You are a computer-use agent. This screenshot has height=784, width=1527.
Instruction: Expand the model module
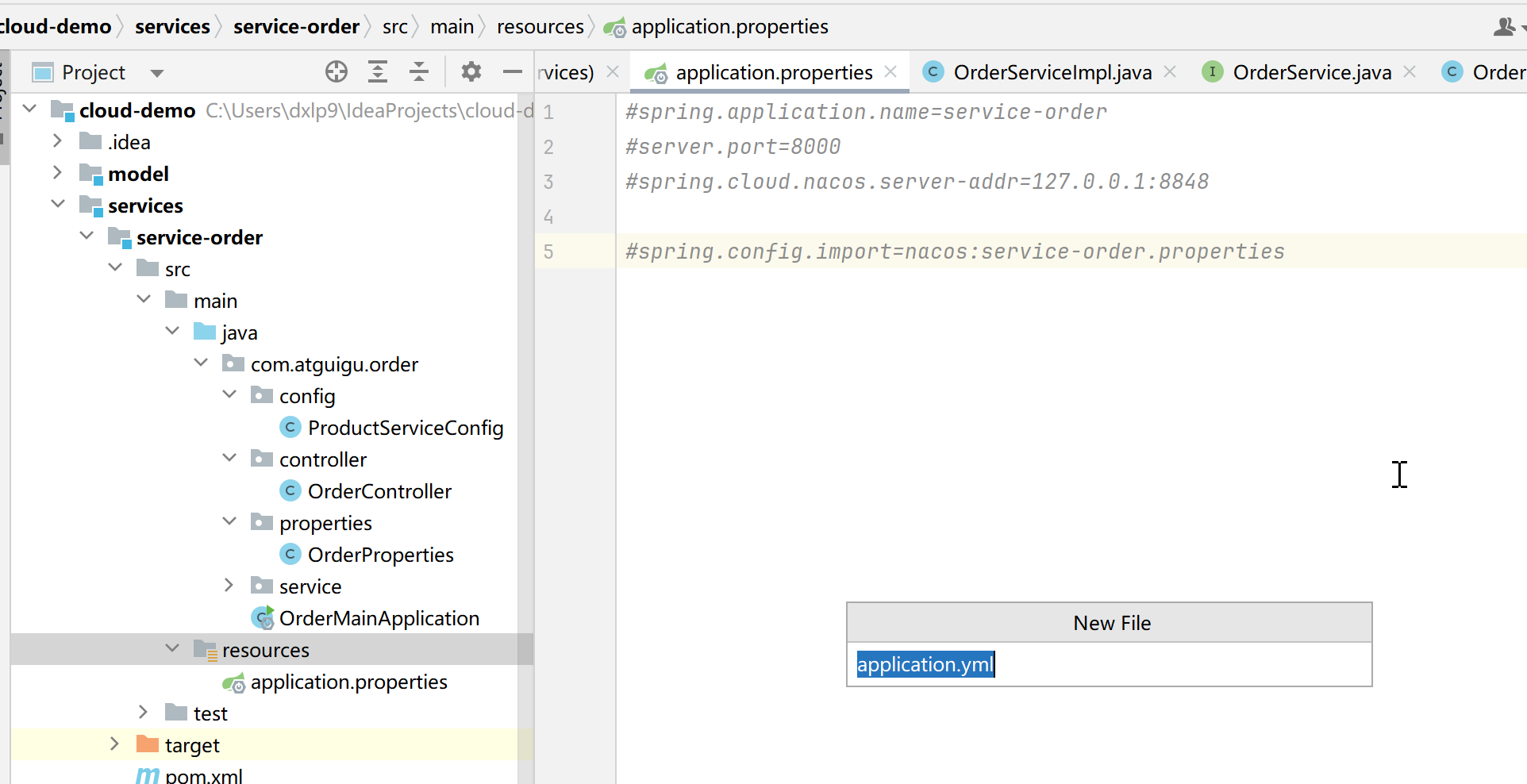(57, 172)
